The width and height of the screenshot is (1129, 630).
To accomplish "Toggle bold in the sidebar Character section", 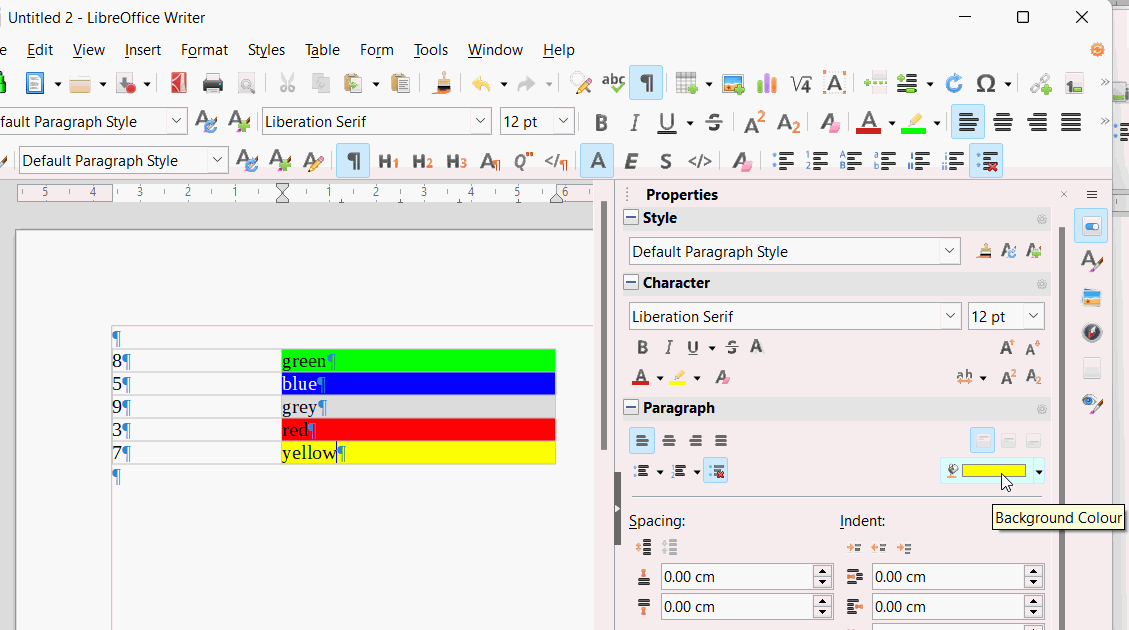I will pyautogui.click(x=643, y=348).
